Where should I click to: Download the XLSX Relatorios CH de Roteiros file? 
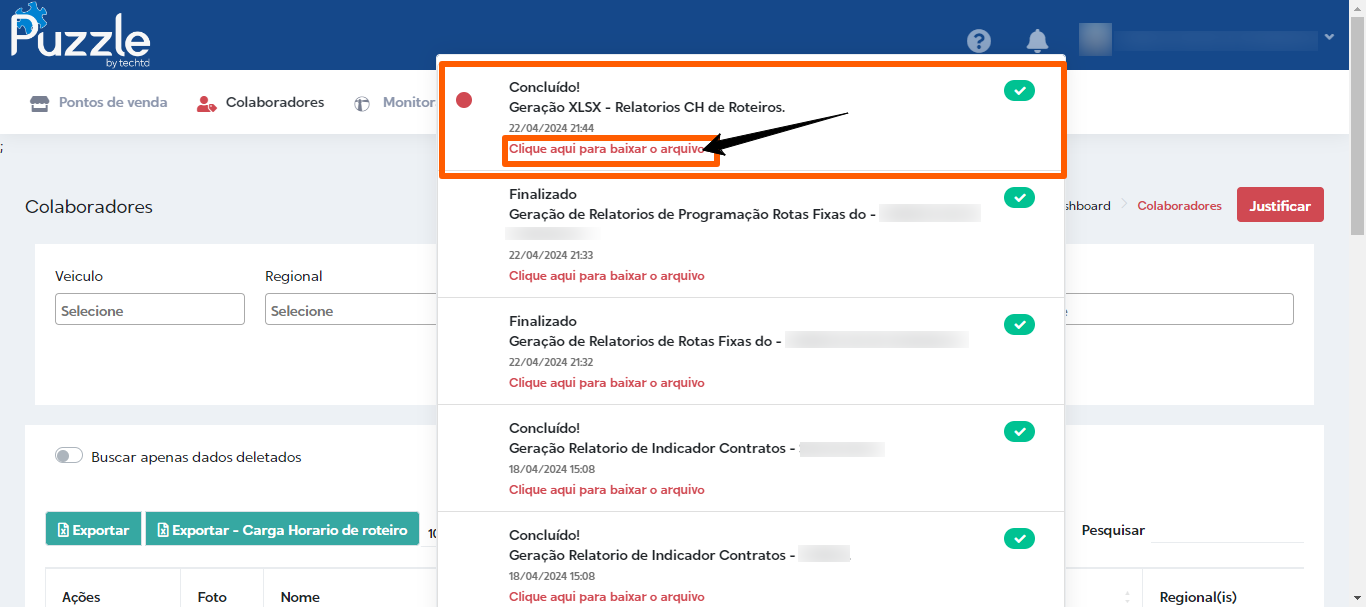[606, 149]
